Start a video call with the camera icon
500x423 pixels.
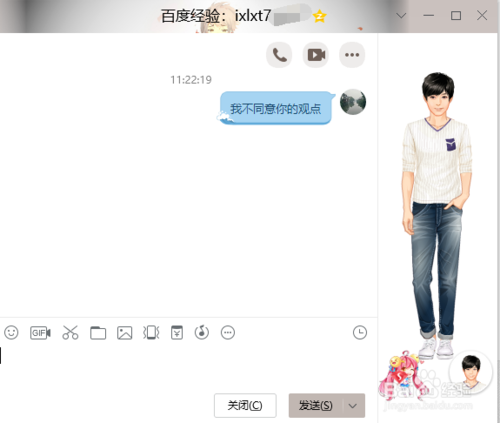[x=316, y=55]
